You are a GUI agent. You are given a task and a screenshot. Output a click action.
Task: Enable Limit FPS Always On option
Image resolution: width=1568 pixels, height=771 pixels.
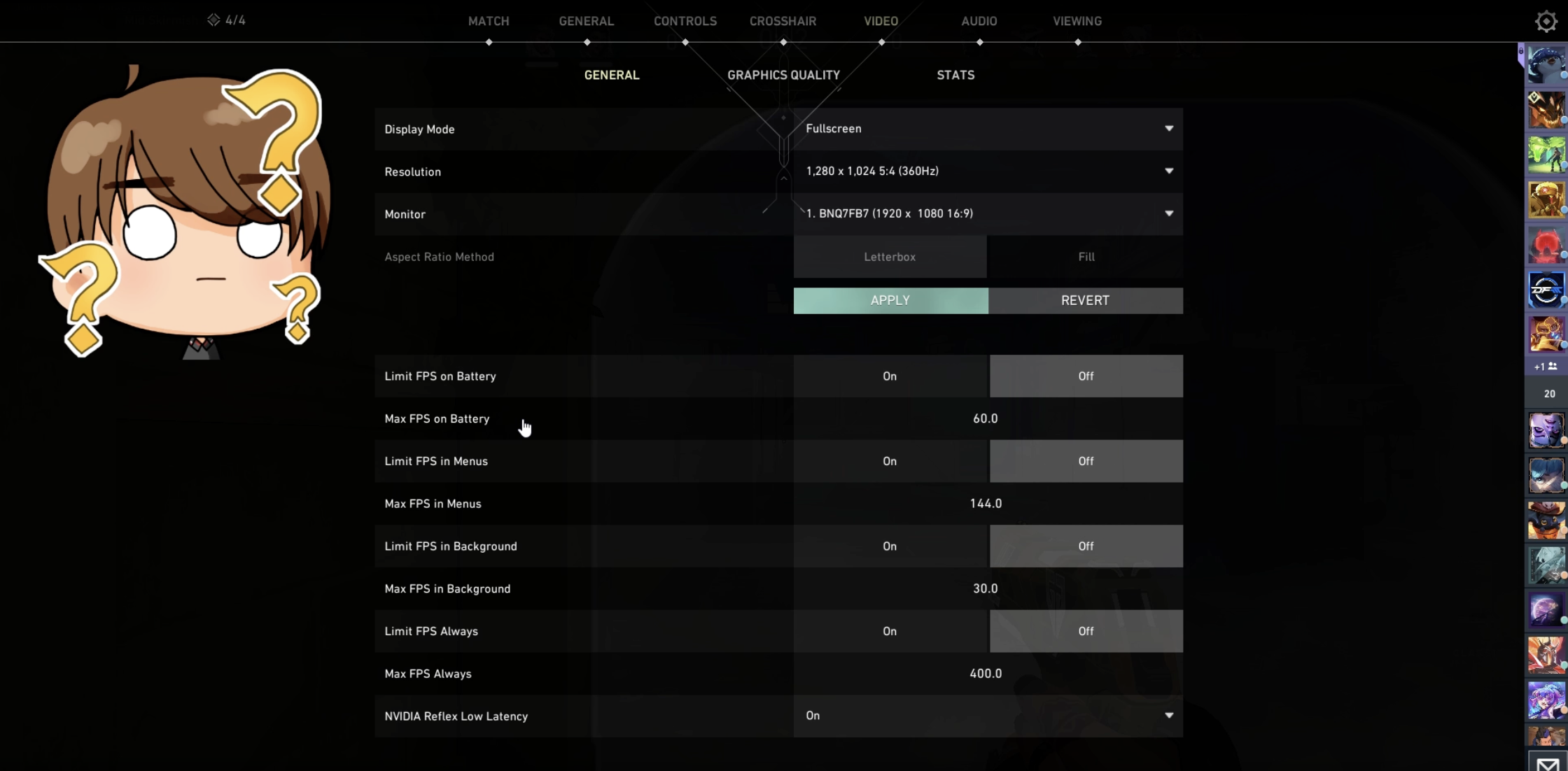click(890, 631)
